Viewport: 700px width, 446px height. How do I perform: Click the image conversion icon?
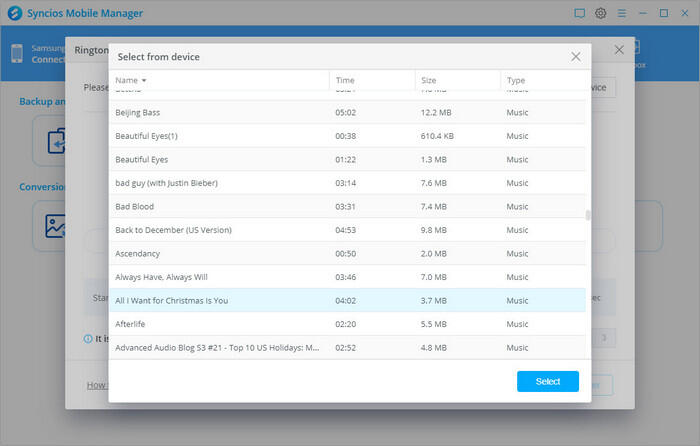coord(54,226)
